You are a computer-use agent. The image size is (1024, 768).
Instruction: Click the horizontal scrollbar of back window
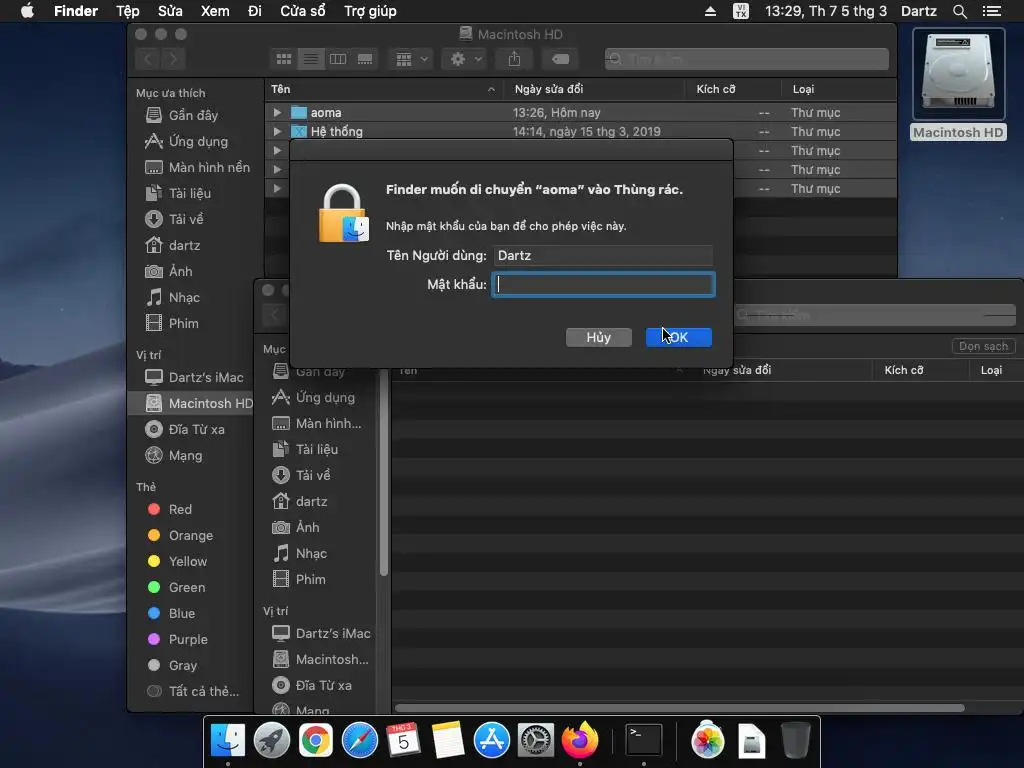pos(679,708)
